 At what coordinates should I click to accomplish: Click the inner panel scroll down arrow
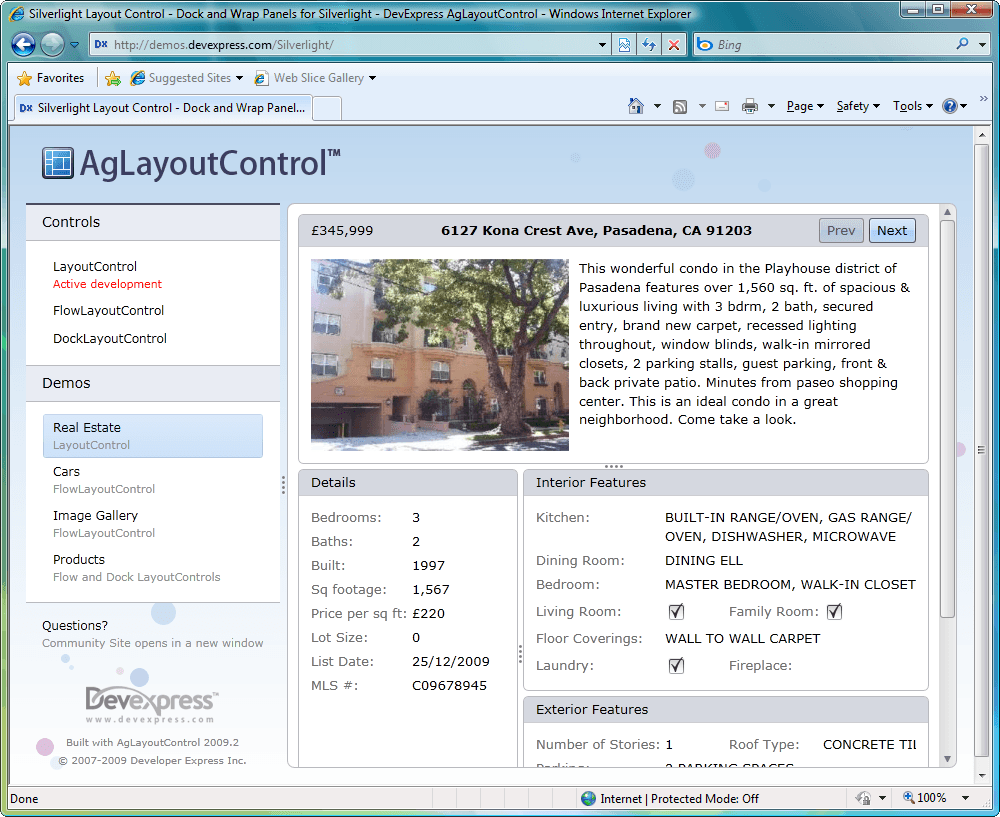[x=947, y=759]
